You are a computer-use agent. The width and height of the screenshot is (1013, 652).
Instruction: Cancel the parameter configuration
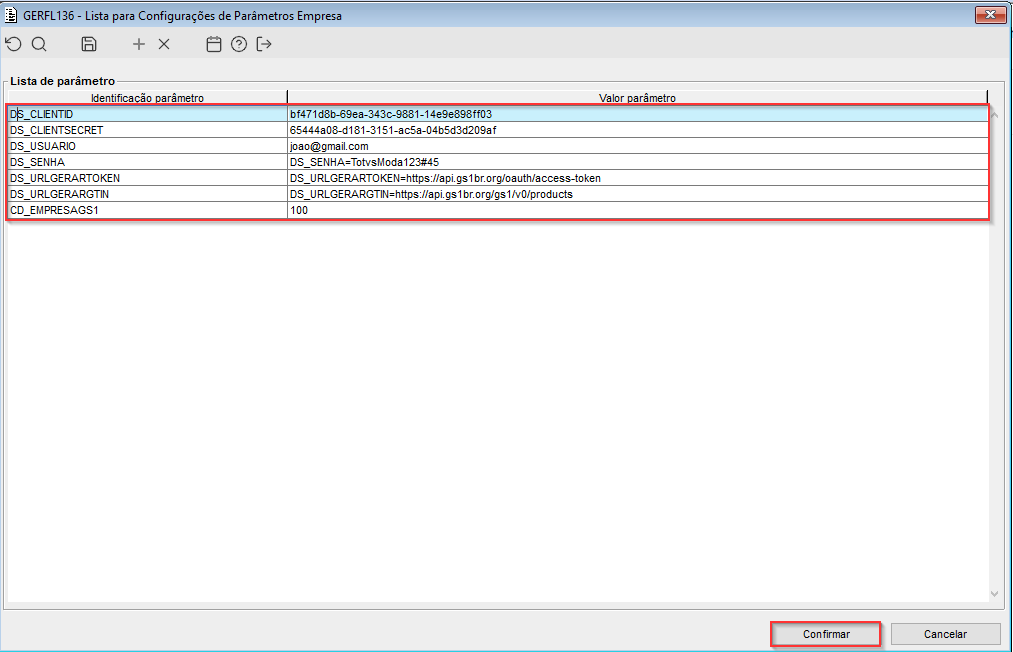[x=945, y=634]
